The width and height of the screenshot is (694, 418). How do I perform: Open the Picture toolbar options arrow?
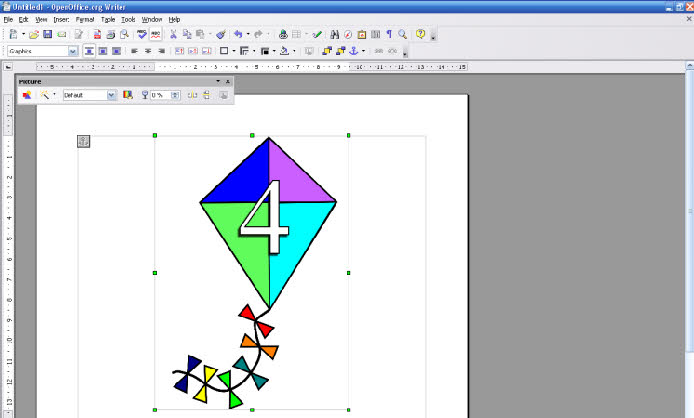pos(217,81)
